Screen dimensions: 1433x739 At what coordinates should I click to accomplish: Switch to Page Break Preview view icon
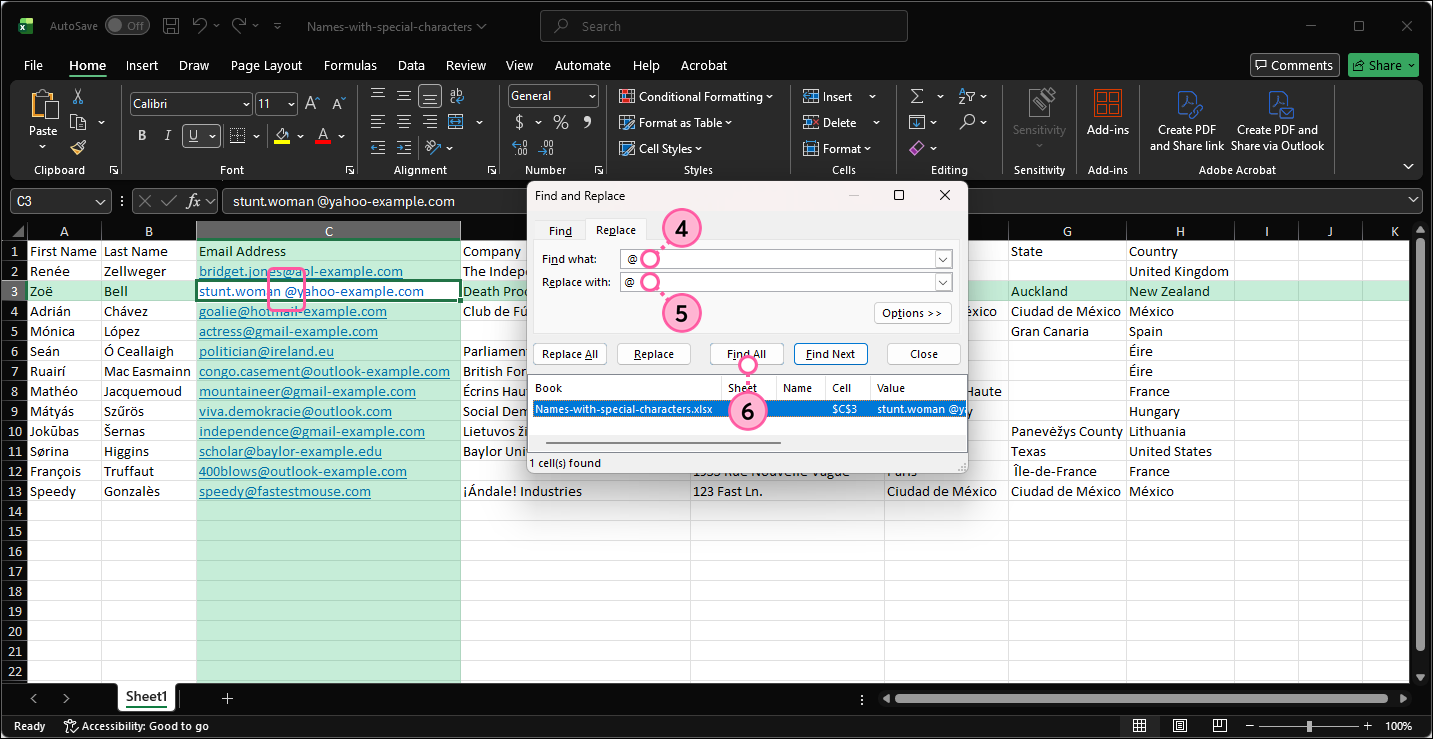[x=1221, y=726]
